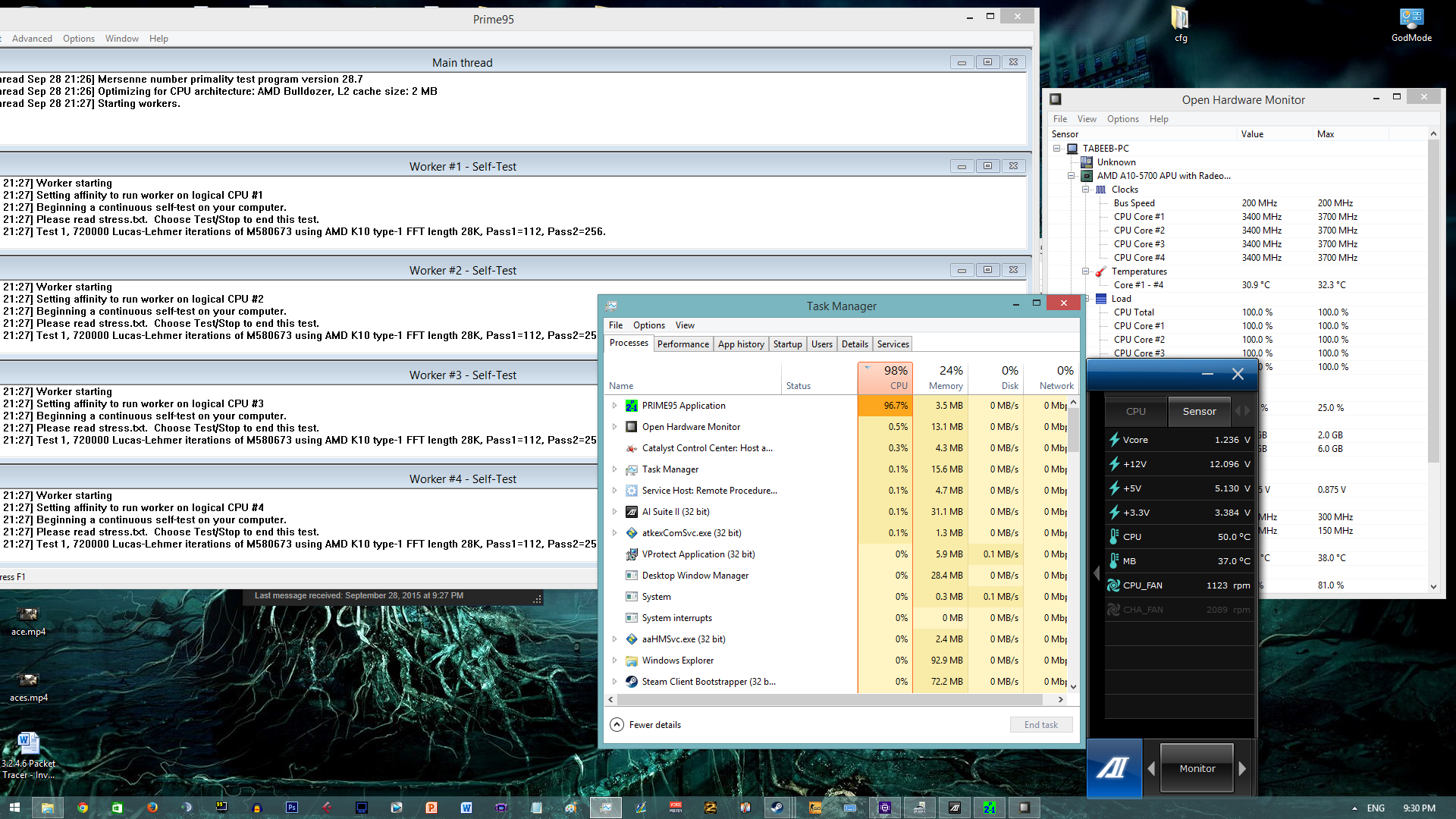Launch Google Chrome from taskbar
The image size is (1456, 819).
(x=82, y=808)
